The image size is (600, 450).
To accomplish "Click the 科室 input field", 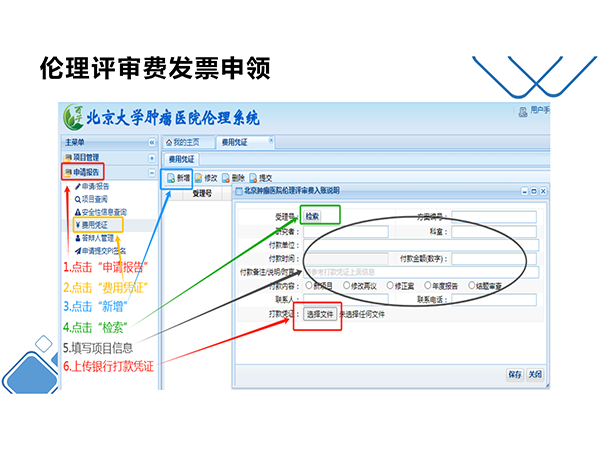I will [494, 232].
